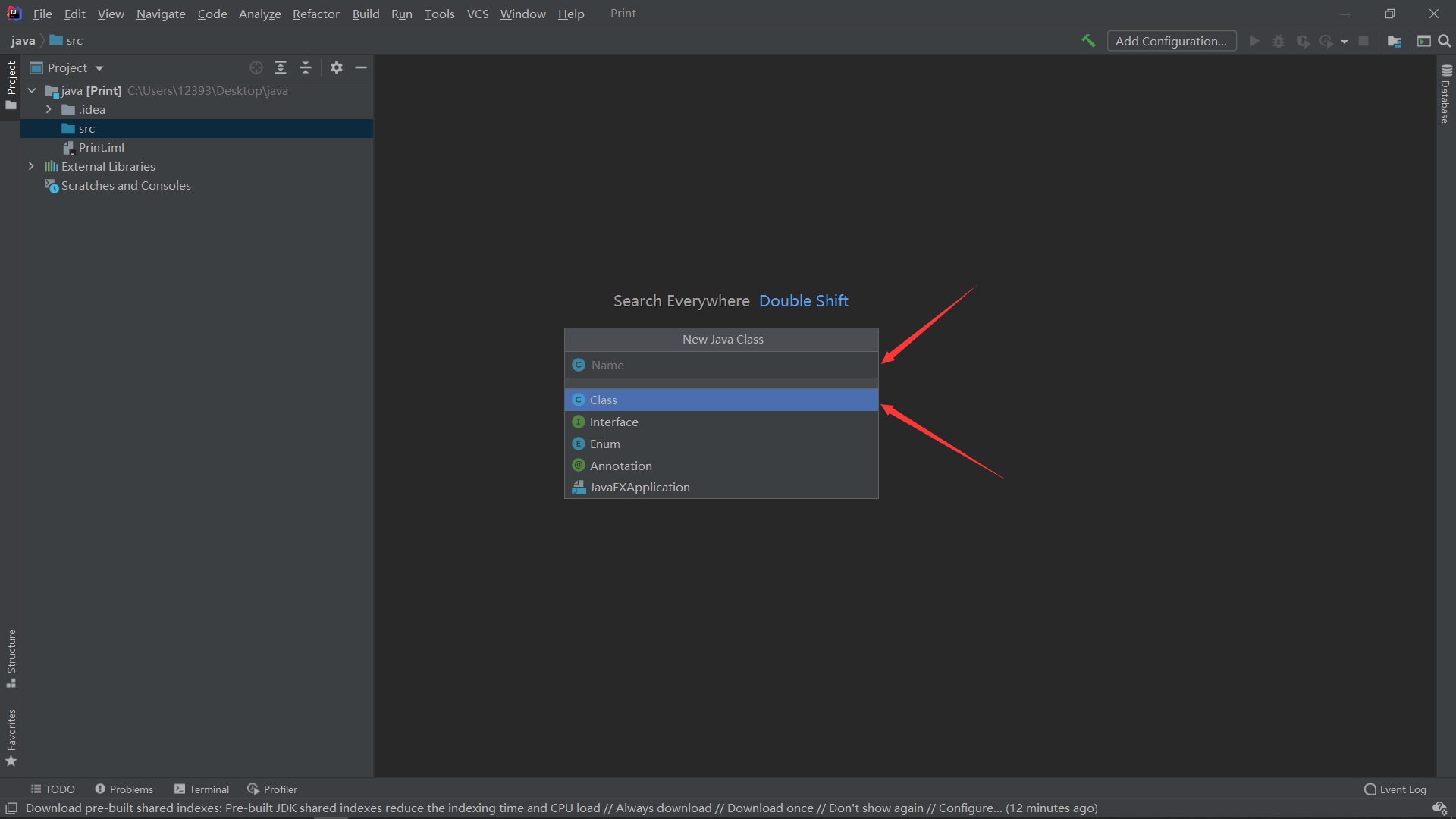Toggle the Structure tool window sidebar

tap(11, 657)
